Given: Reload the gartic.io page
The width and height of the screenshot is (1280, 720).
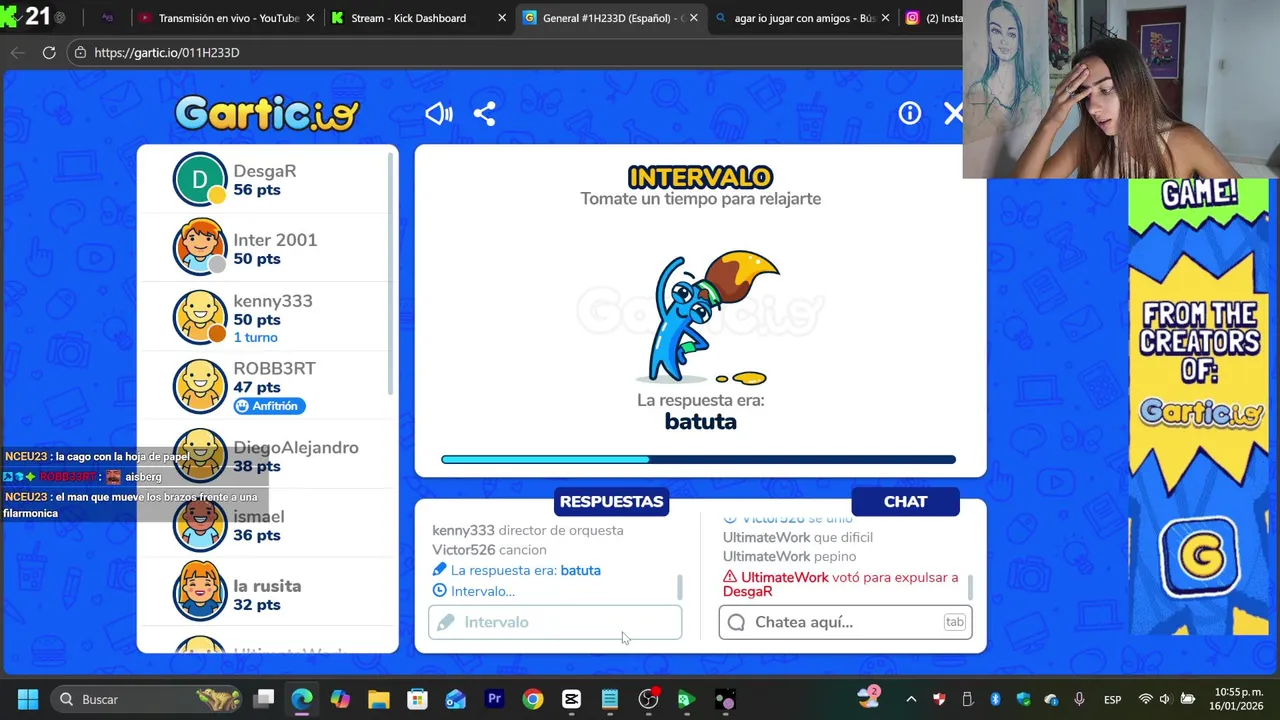Looking at the screenshot, I should click(x=49, y=52).
